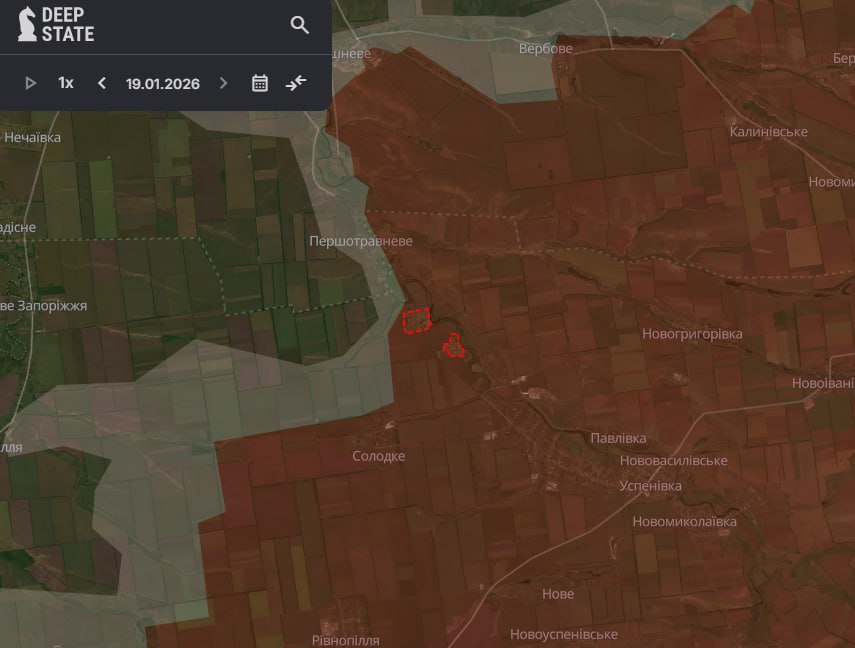Click the Солодке village label

coord(379,456)
